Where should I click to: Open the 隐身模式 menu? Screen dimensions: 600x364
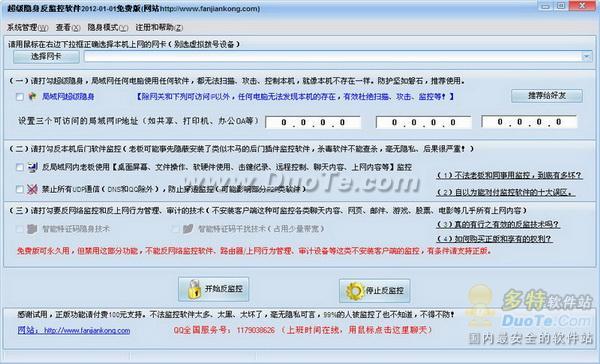(108, 28)
